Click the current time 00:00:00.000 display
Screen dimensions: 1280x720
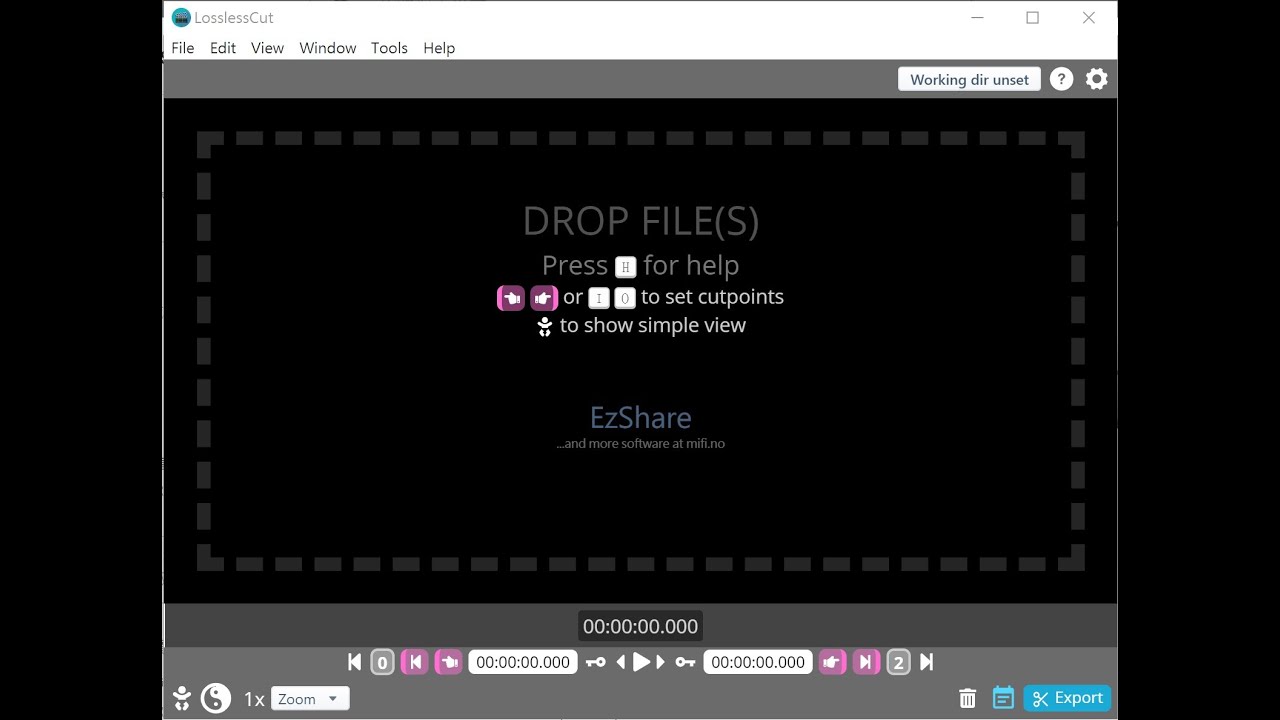tap(640, 626)
